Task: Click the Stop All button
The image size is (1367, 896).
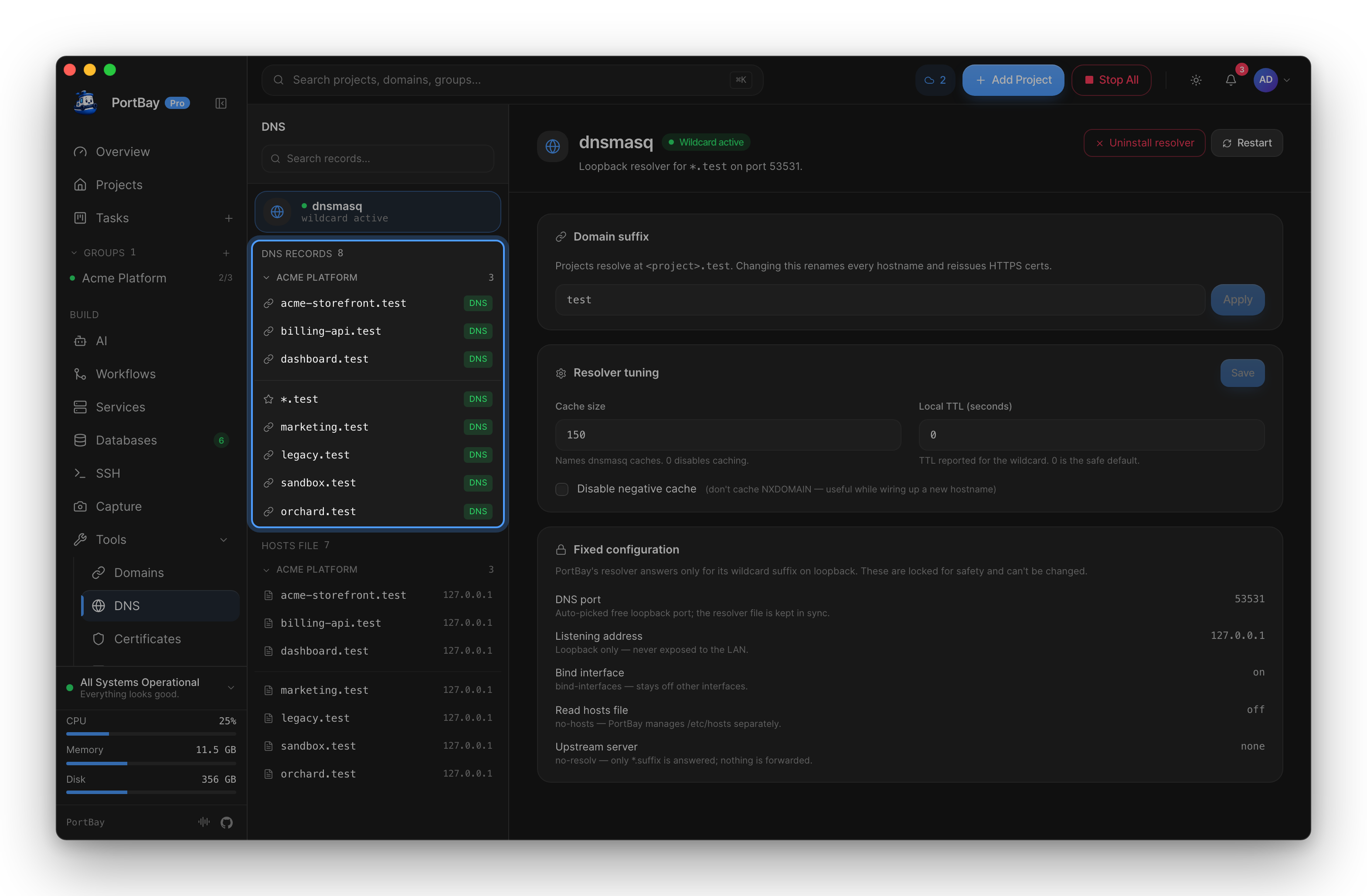Action: tap(1112, 81)
